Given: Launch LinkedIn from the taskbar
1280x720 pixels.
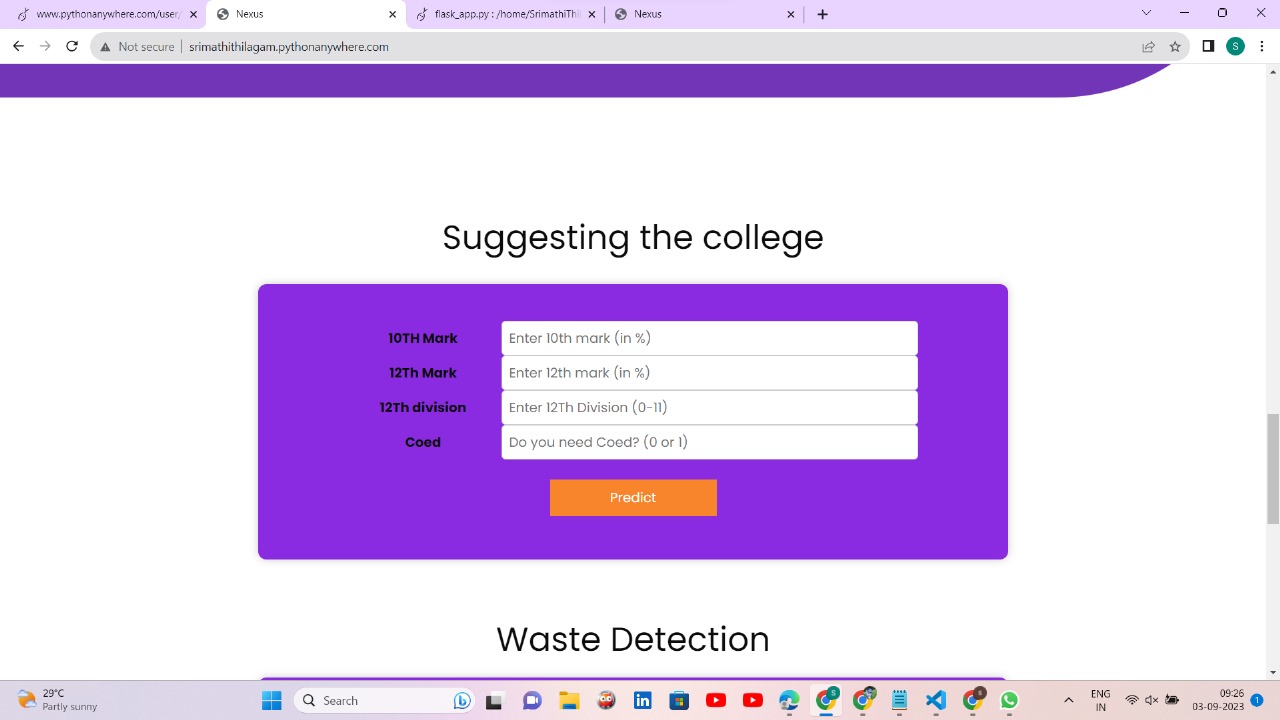Looking at the screenshot, I should 642,700.
